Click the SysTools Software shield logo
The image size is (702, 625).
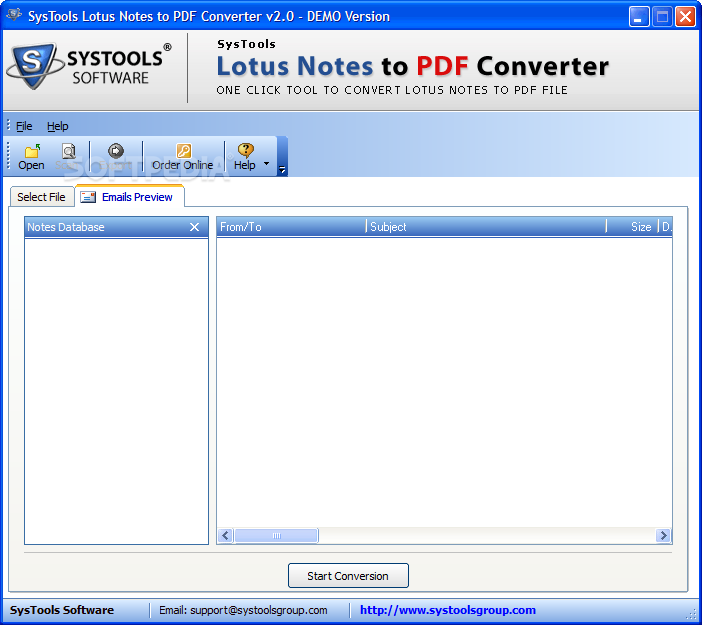pos(34,66)
